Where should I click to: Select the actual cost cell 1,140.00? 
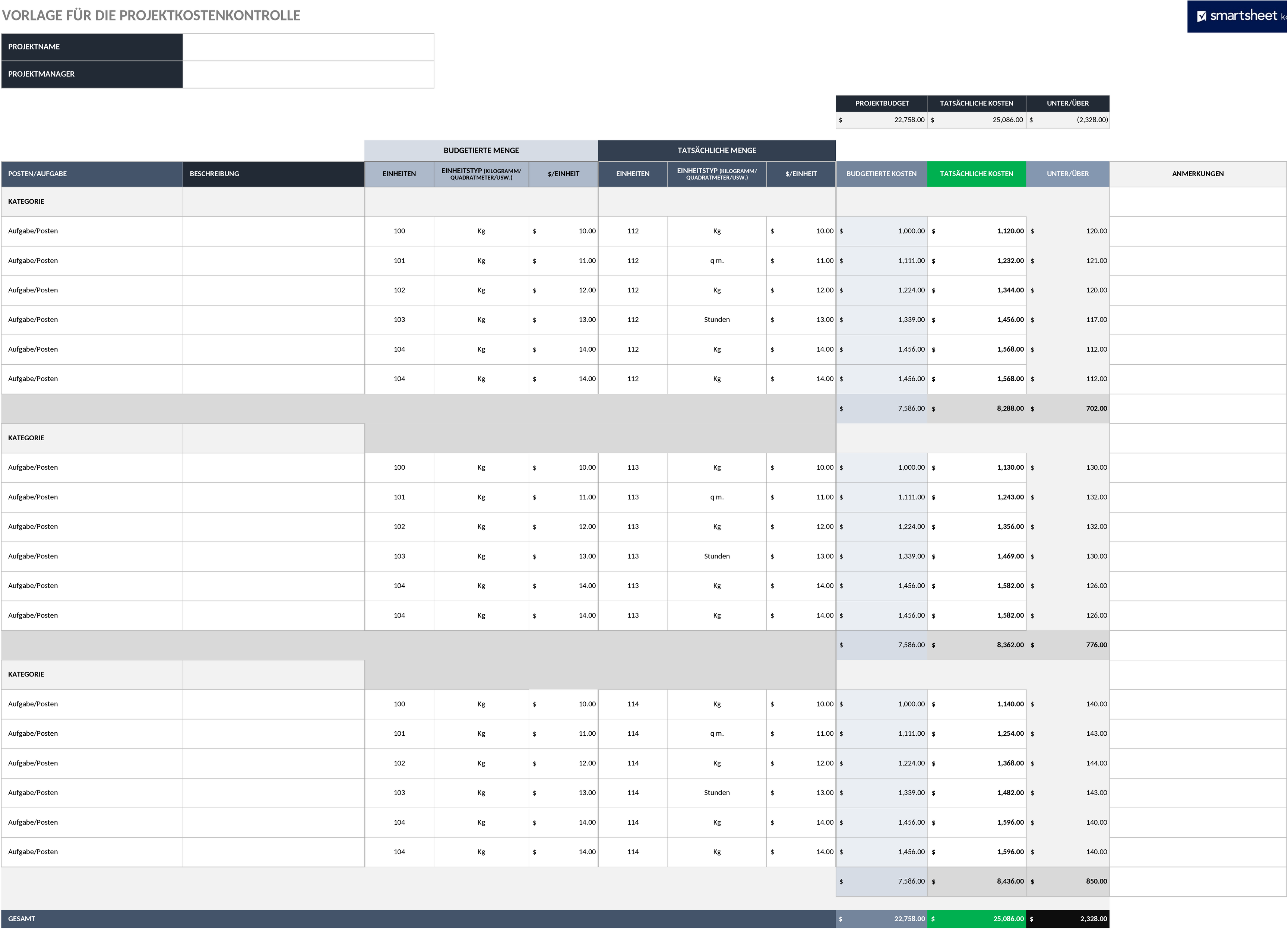977,704
